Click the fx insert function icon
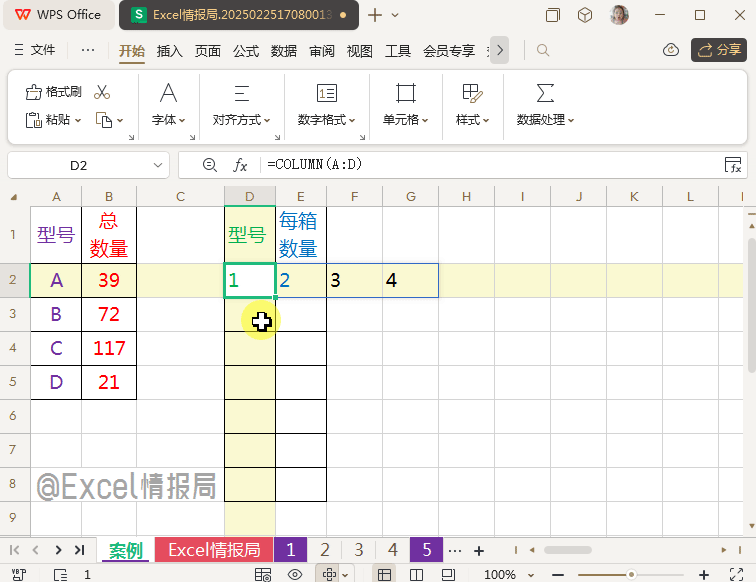The height and width of the screenshot is (582, 756). (240, 165)
